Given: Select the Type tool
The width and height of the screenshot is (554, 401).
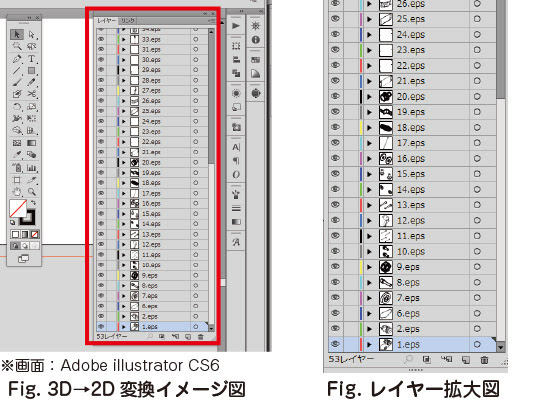Looking at the screenshot, I should coord(32,59).
